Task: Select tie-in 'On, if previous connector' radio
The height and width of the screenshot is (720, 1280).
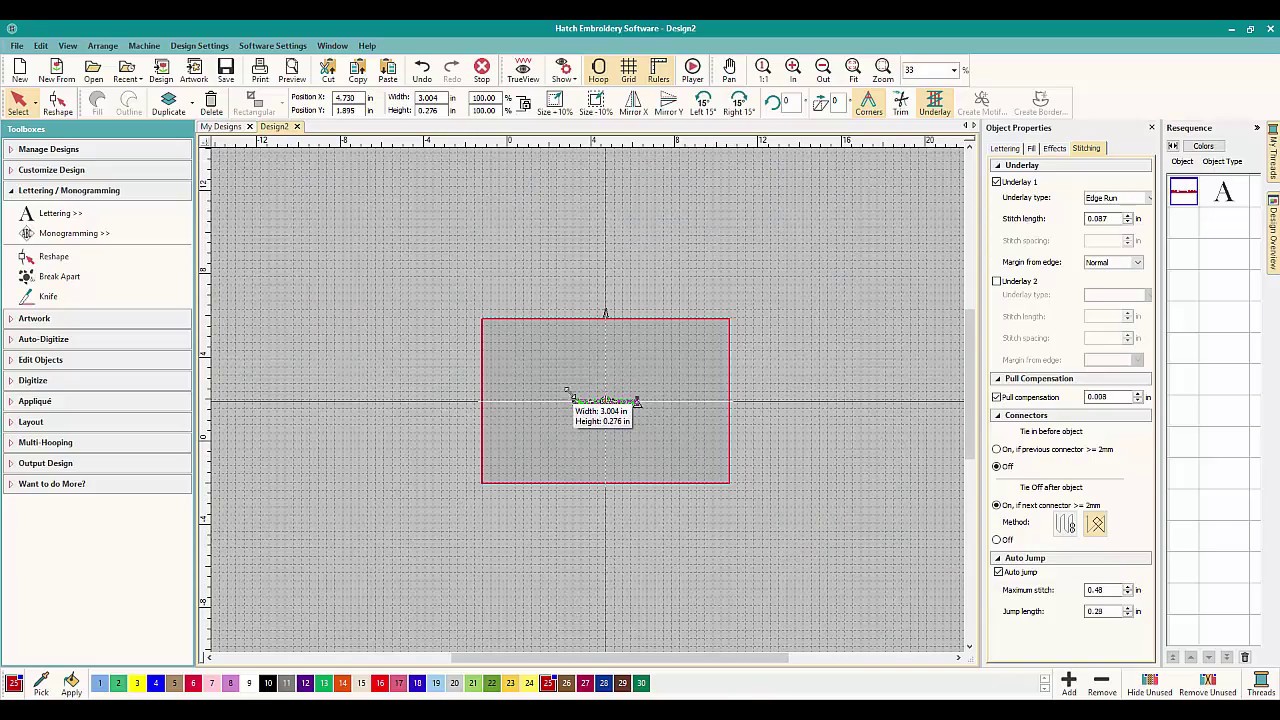Action: coord(997,449)
